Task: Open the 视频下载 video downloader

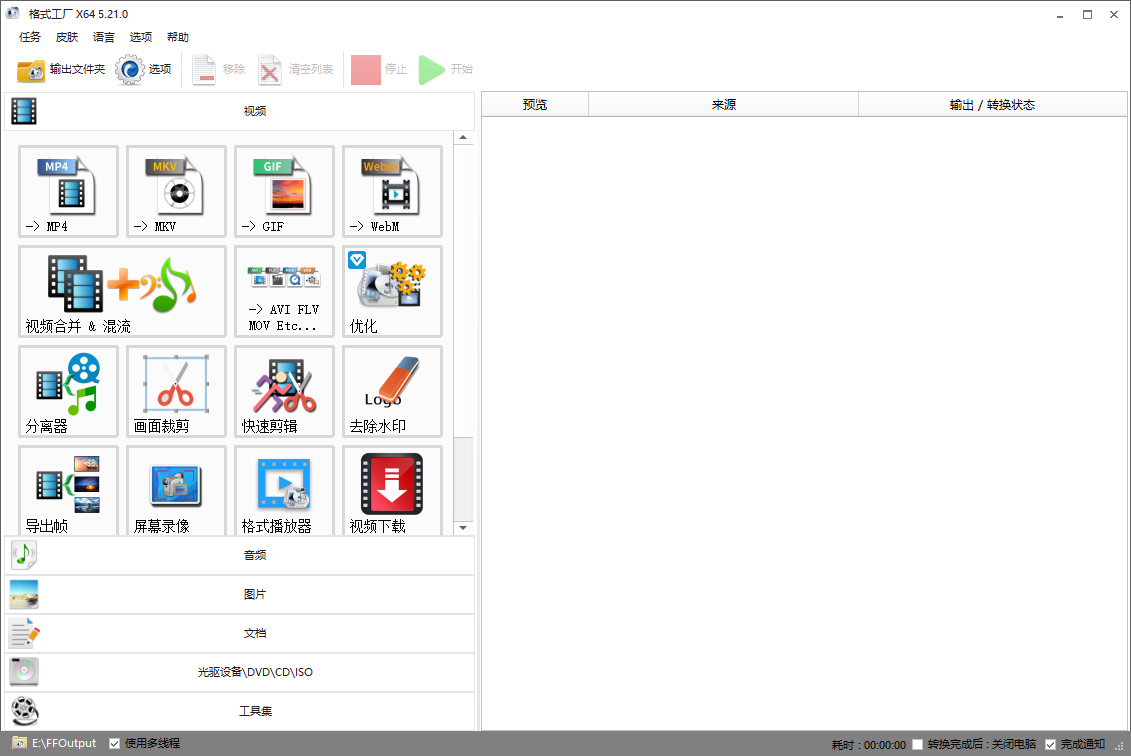Action: pyautogui.click(x=392, y=490)
